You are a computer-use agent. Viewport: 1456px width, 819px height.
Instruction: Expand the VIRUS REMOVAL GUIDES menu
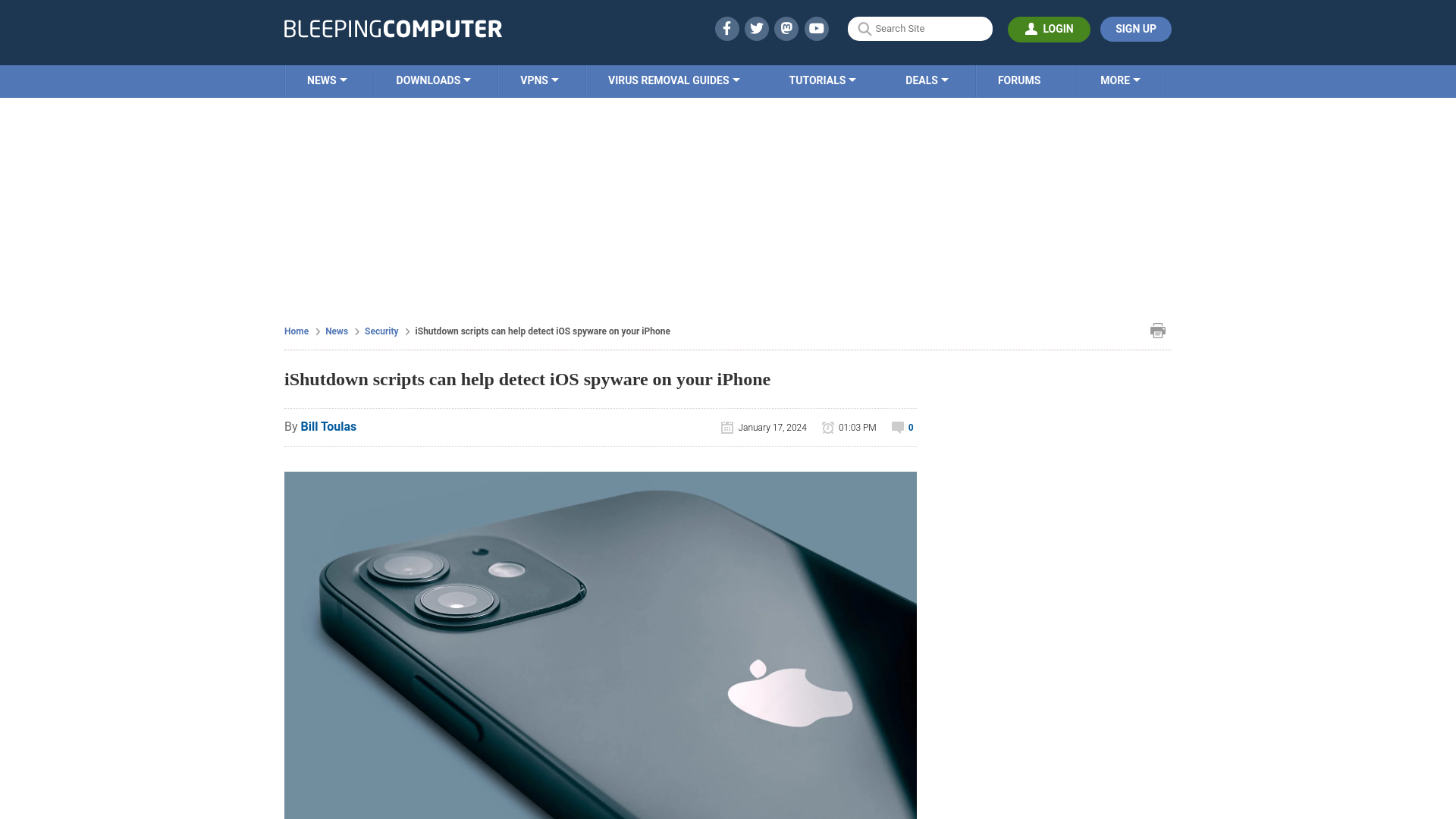click(x=674, y=80)
